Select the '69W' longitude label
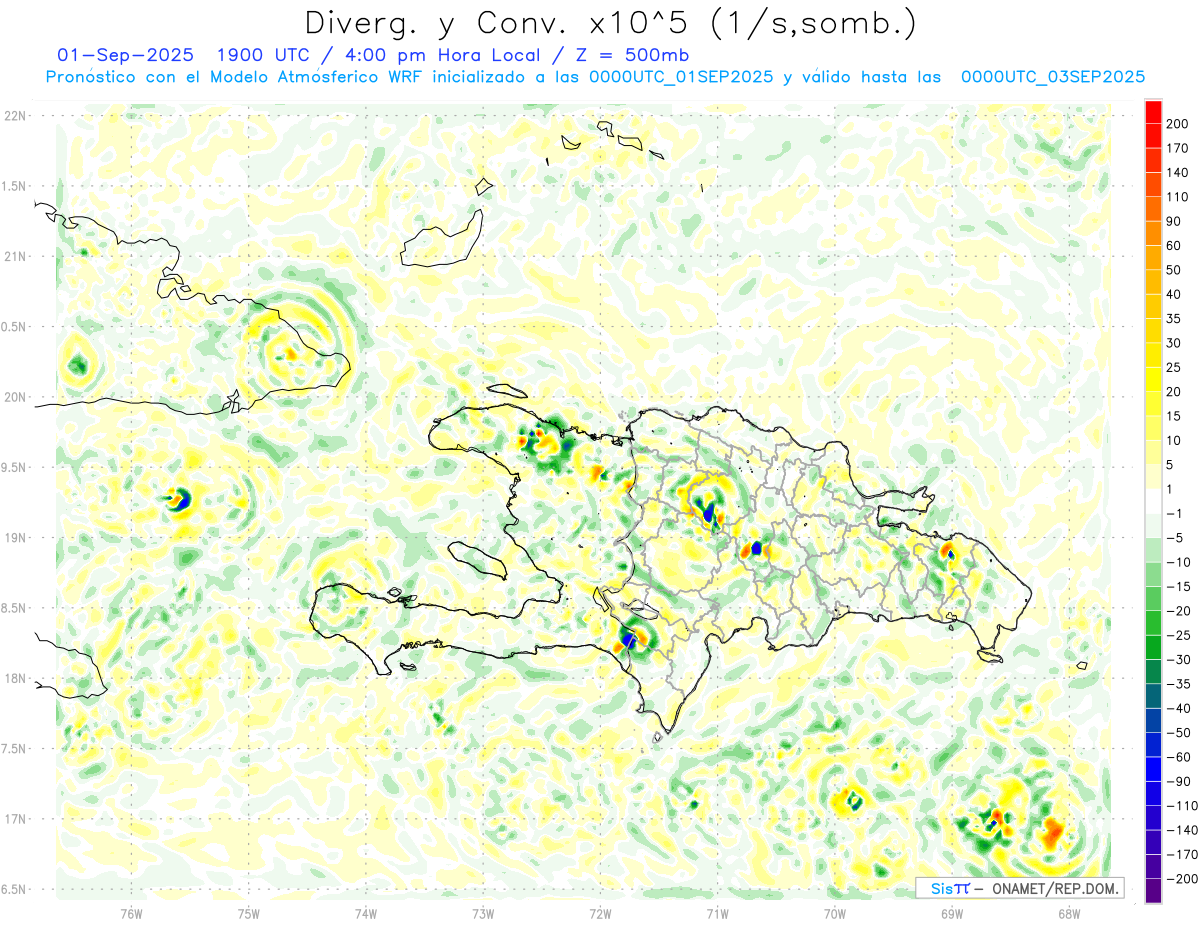The width and height of the screenshot is (1200, 927). [x=952, y=913]
